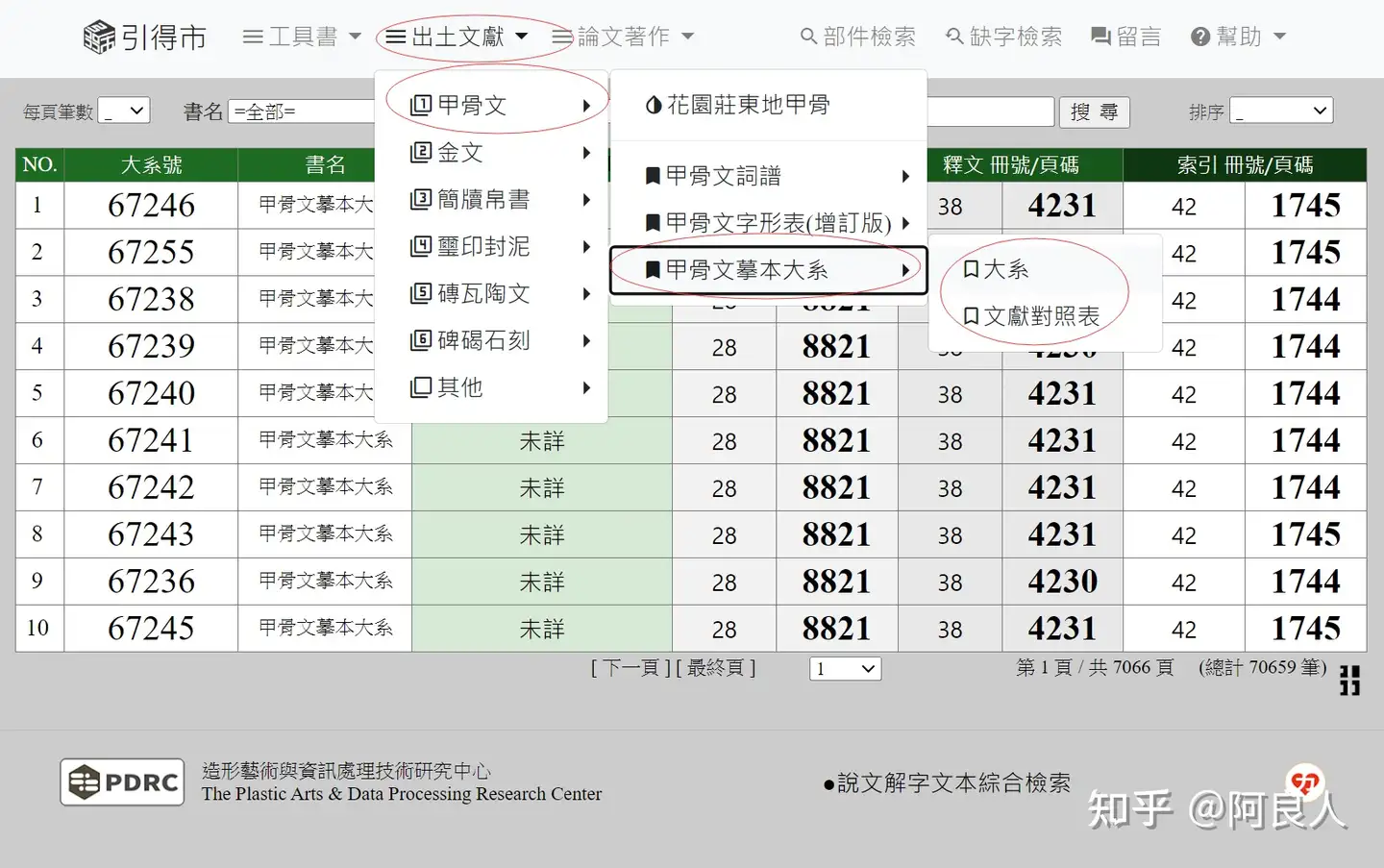Open 甲骨文摹本大系 submenu item
The width and height of the screenshot is (1384, 868).
(x=769, y=270)
